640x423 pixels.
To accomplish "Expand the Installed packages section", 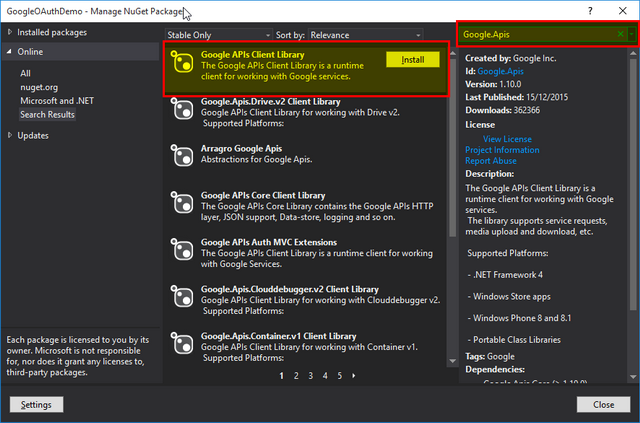I will point(10,32).
